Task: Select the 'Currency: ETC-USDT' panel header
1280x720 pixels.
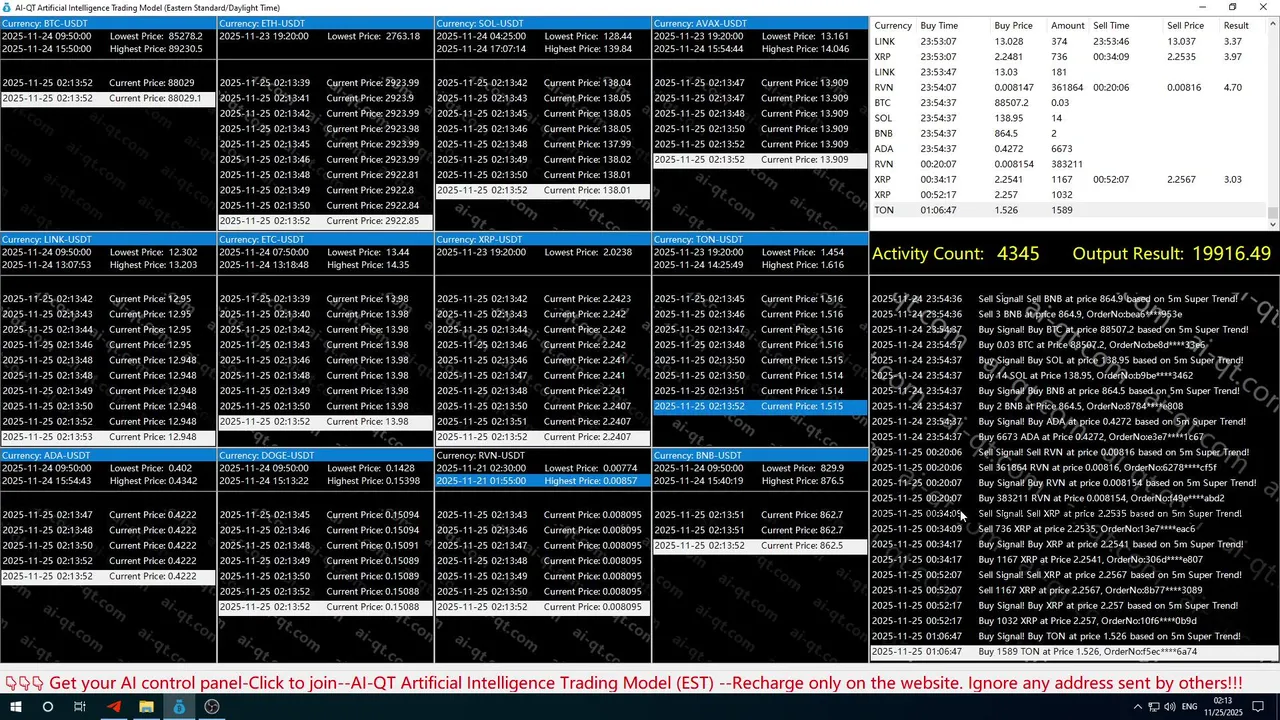Action: click(325, 240)
